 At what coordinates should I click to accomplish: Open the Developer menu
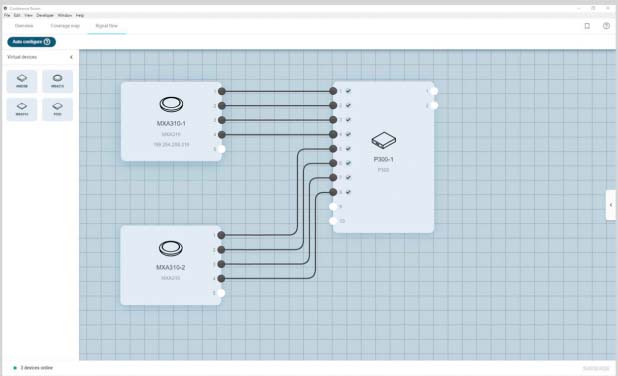(45, 15)
